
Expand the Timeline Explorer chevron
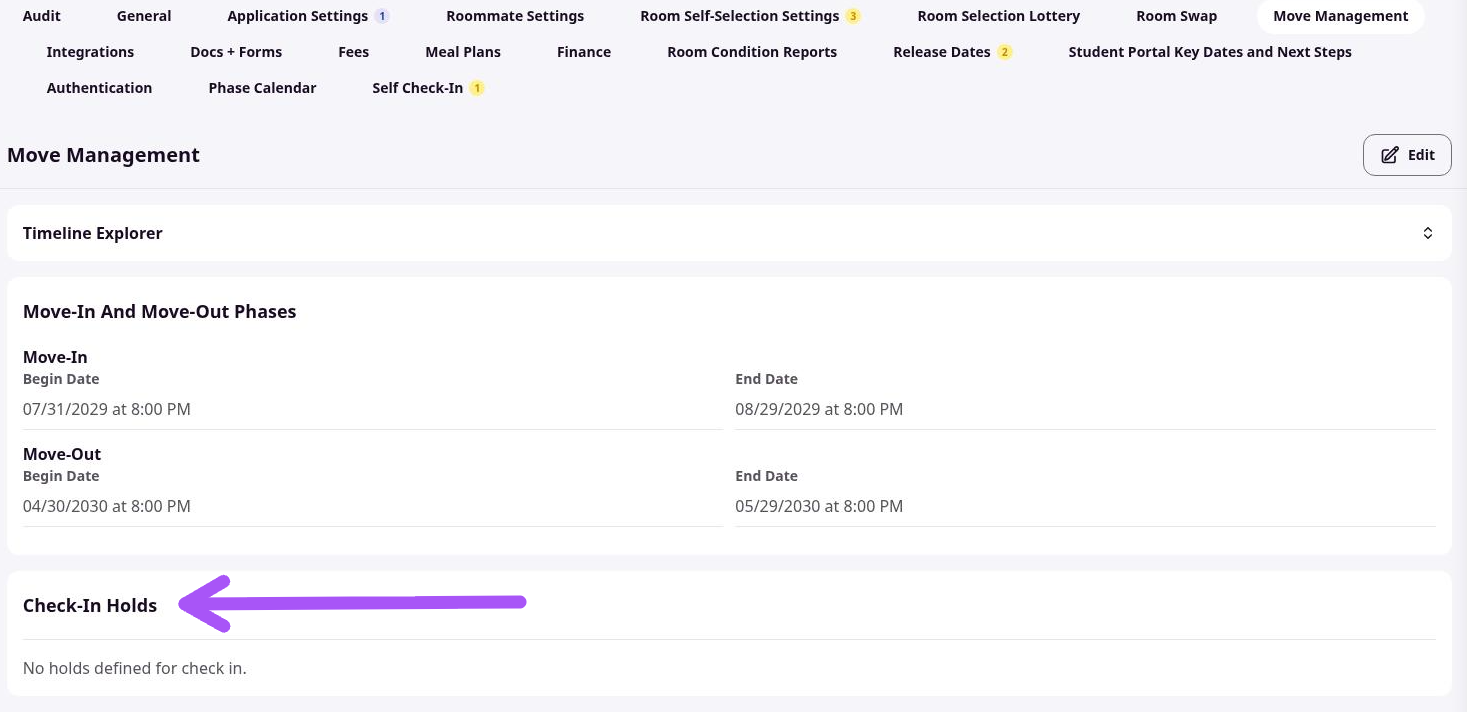point(1428,233)
